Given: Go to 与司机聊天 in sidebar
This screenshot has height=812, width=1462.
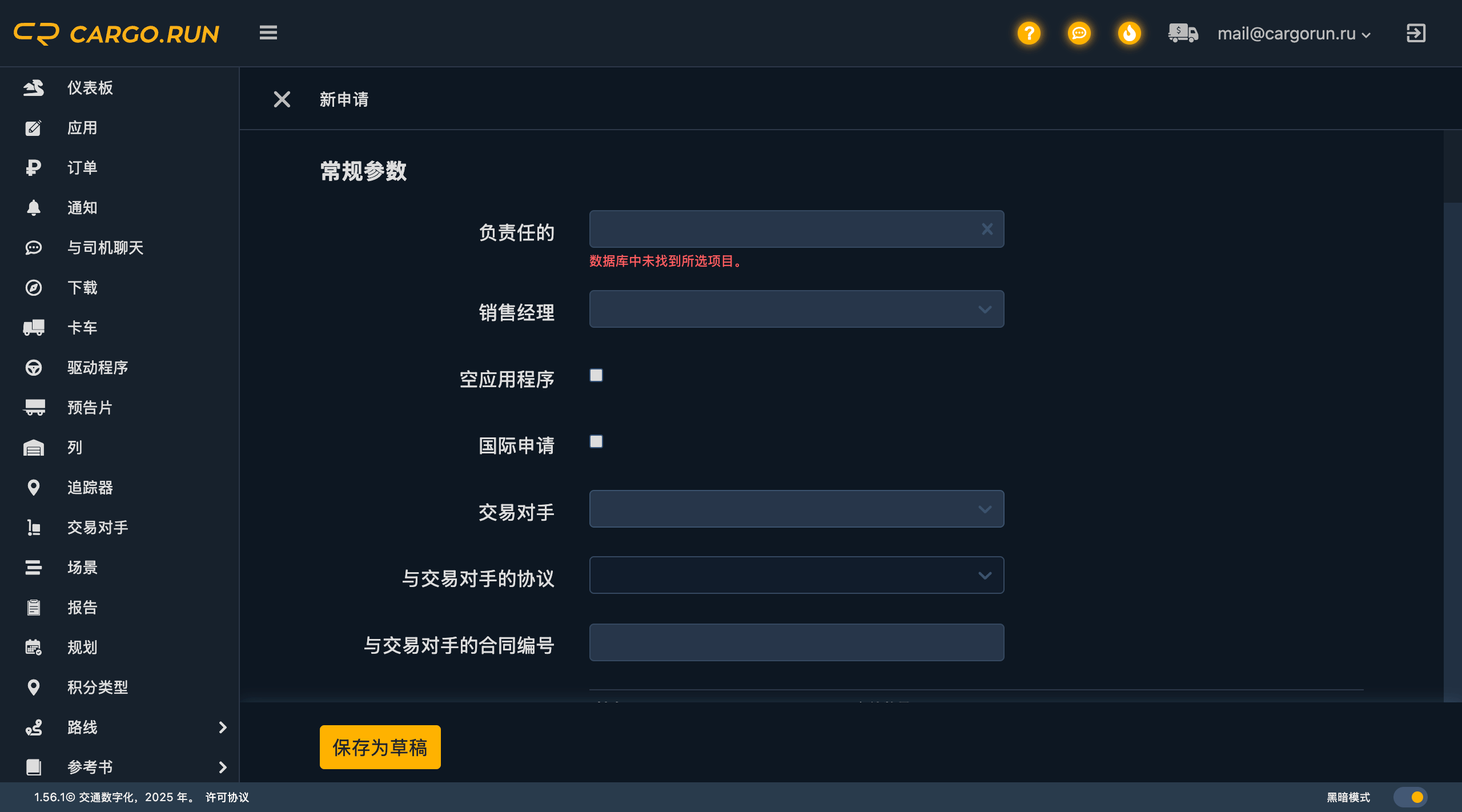Looking at the screenshot, I should click(105, 247).
